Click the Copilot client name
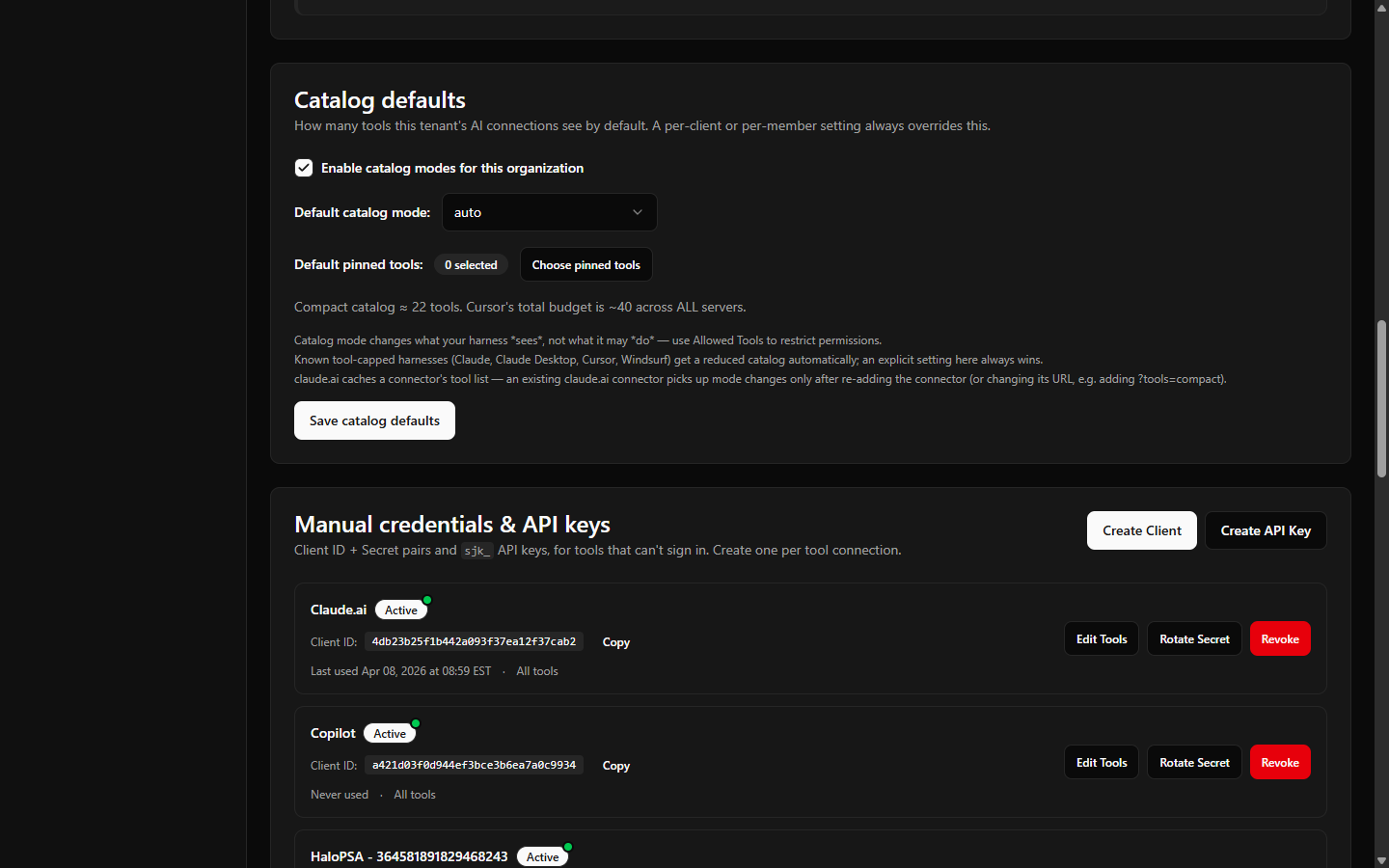1389x868 pixels. pos(333,733)
